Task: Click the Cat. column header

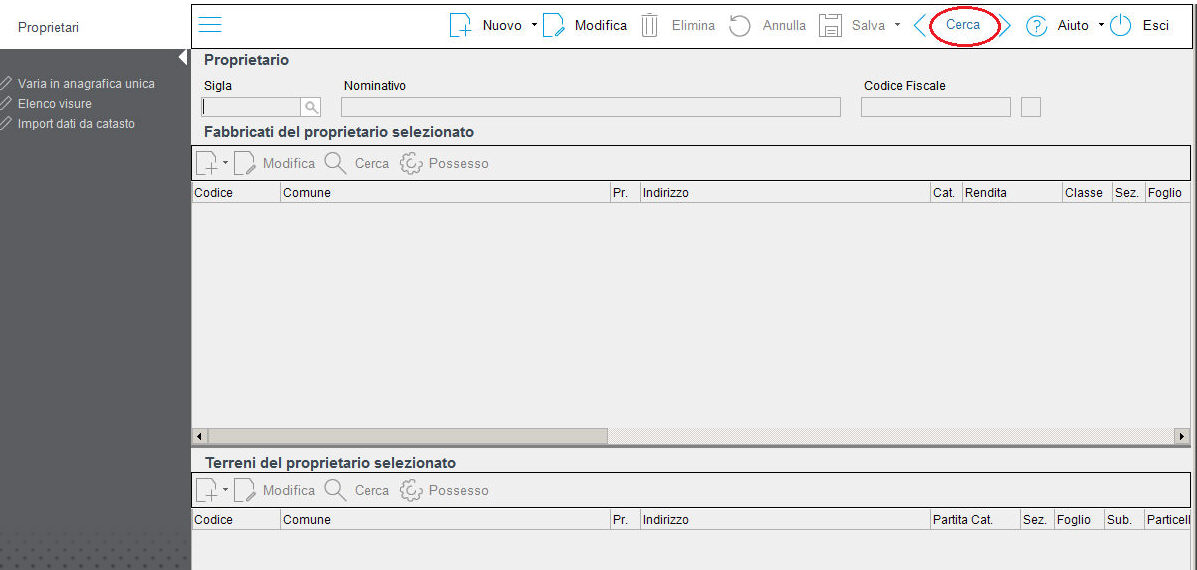Action: point(946,193)
